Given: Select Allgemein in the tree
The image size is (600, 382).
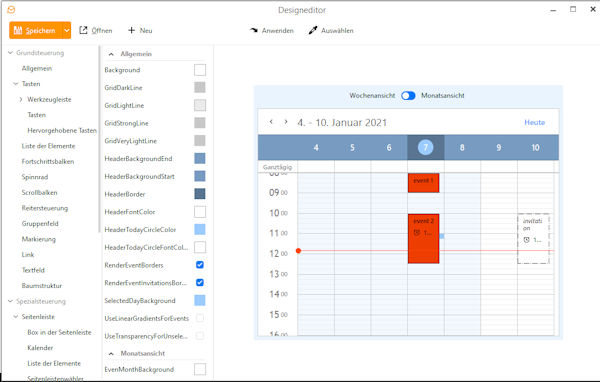Looking at the screenshot, I should click(x=37, y=69).
